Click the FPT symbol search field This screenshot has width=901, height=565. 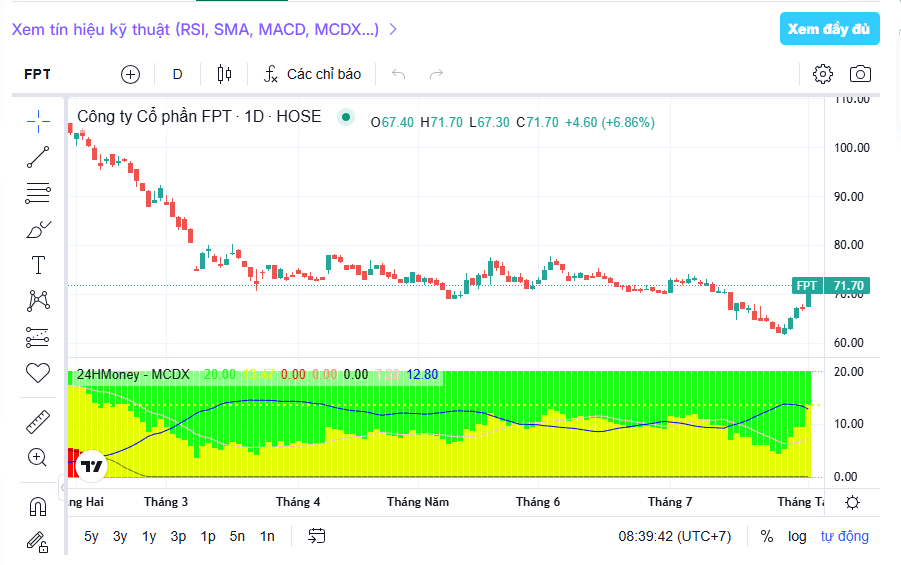(x=37, y=74)
